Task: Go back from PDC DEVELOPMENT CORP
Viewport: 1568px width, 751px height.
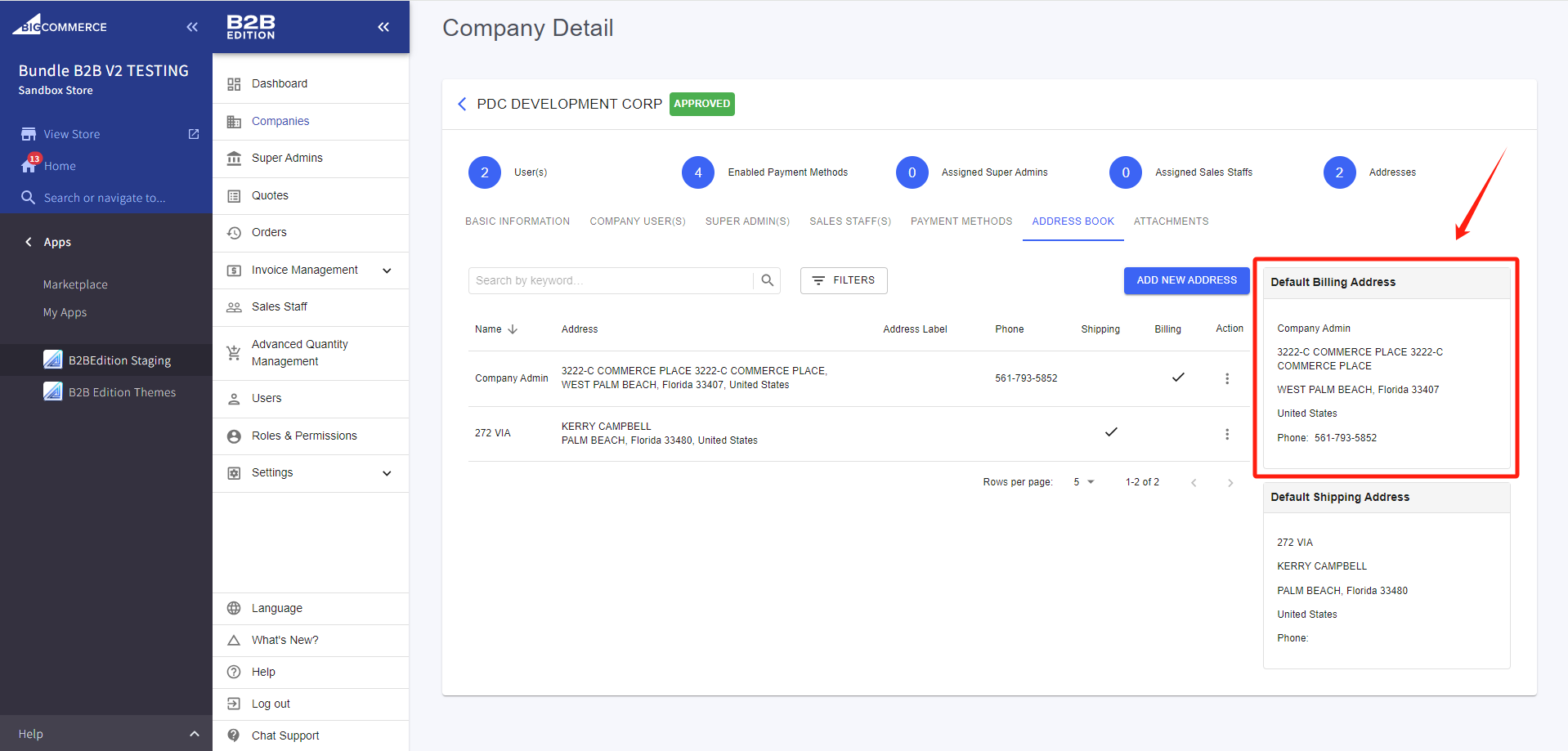Action: tap(462, 104)
